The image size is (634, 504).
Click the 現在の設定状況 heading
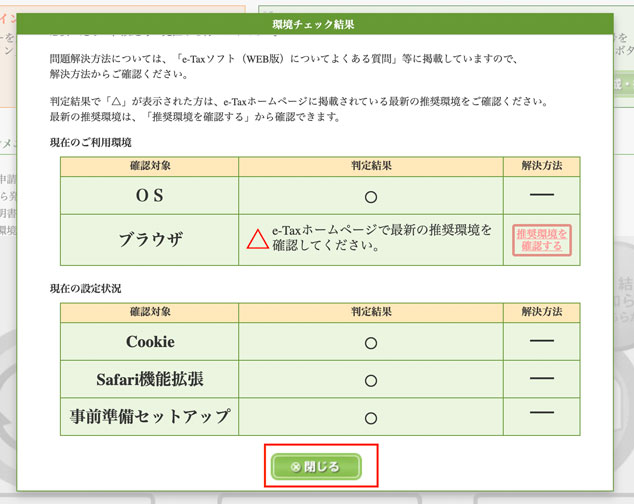(85, 288)
